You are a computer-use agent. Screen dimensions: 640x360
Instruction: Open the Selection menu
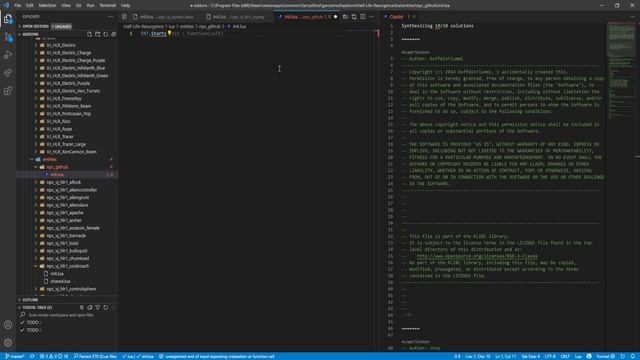click(47, 5)
